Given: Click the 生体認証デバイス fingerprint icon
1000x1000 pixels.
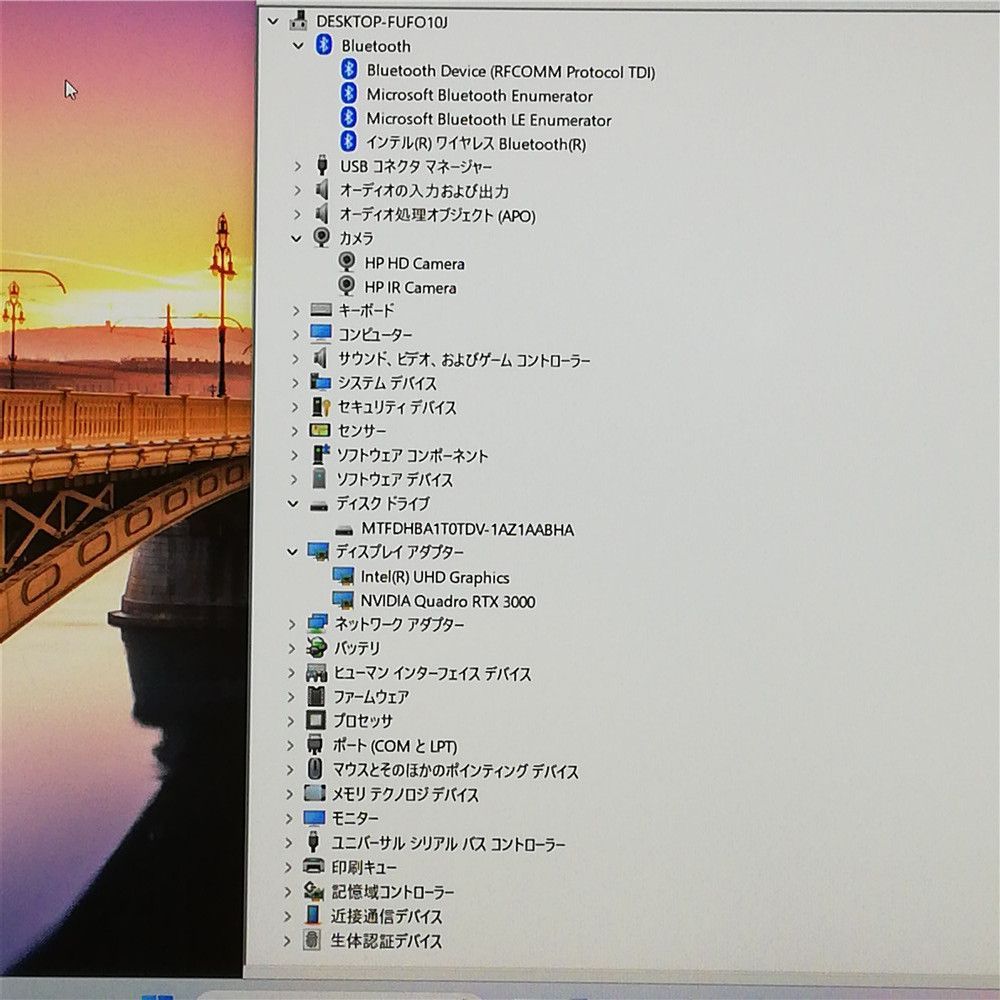Looking at the screenshot, I should 313,941.
